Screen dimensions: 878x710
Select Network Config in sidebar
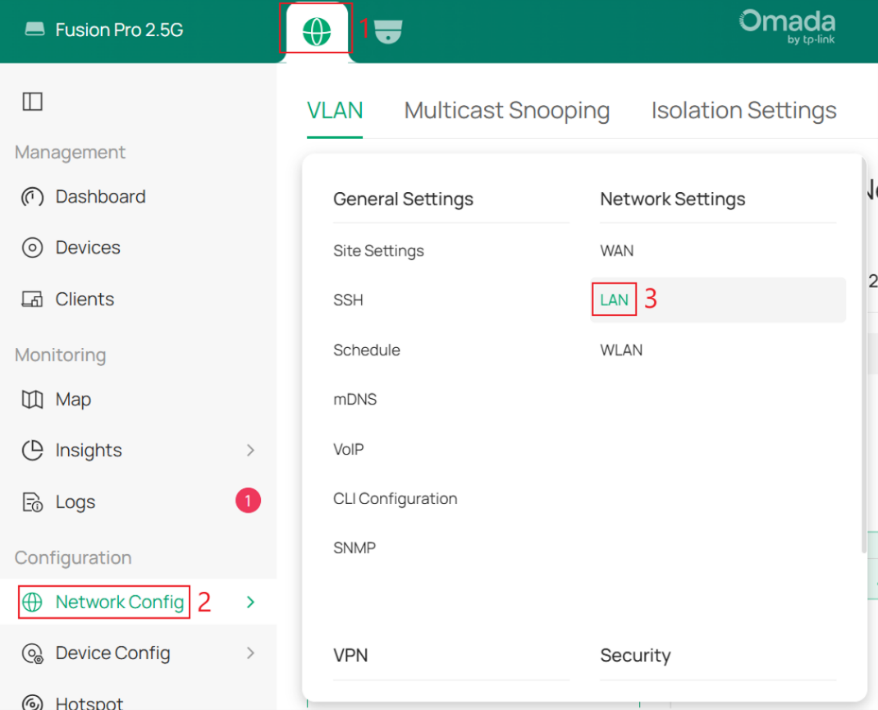tap(120, 602)
